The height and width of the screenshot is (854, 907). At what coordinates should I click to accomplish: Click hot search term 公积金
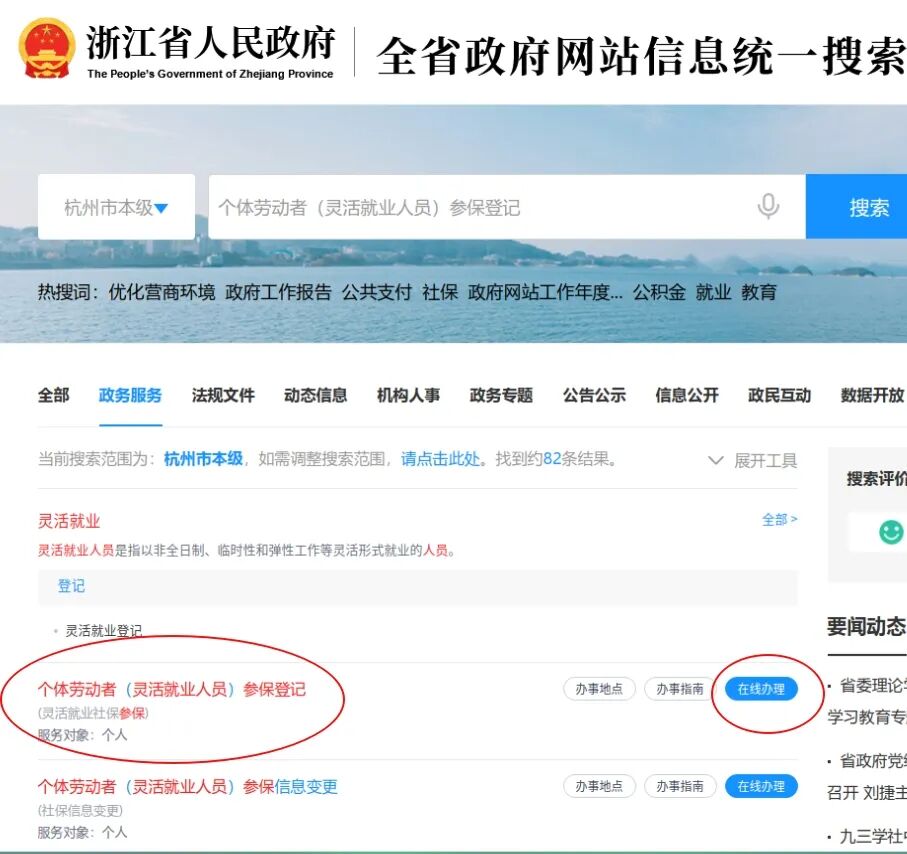point(658,292)
